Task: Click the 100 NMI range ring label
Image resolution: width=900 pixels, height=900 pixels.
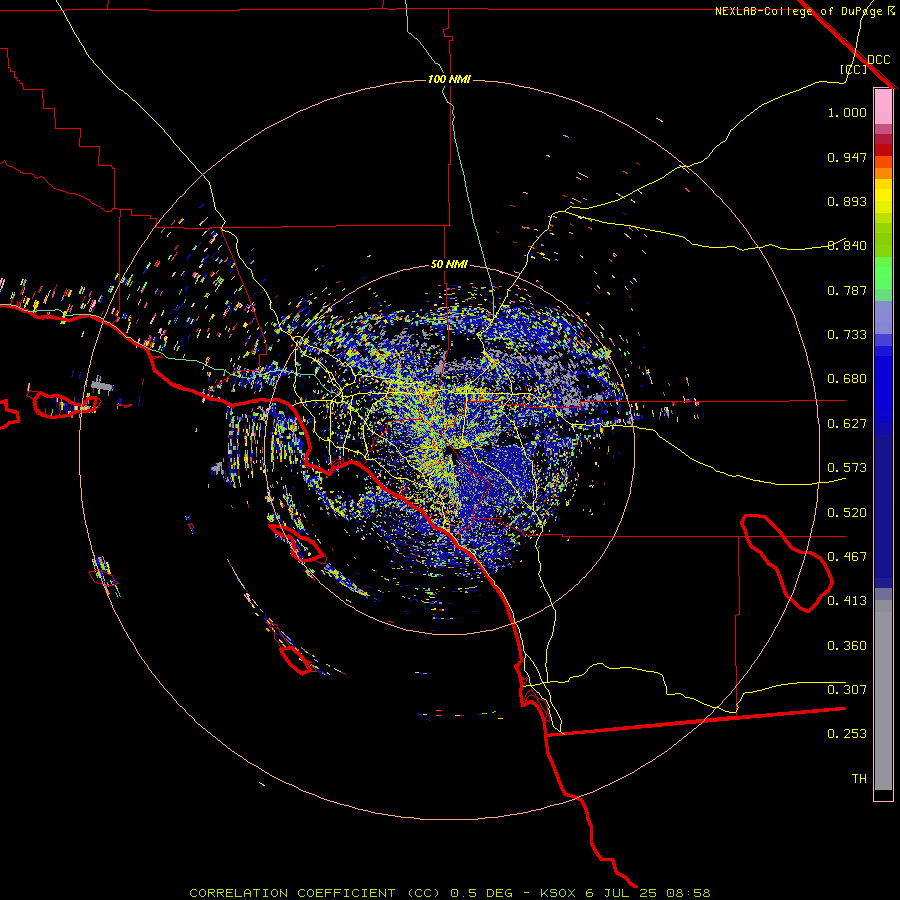Action: tap(449, 79)
